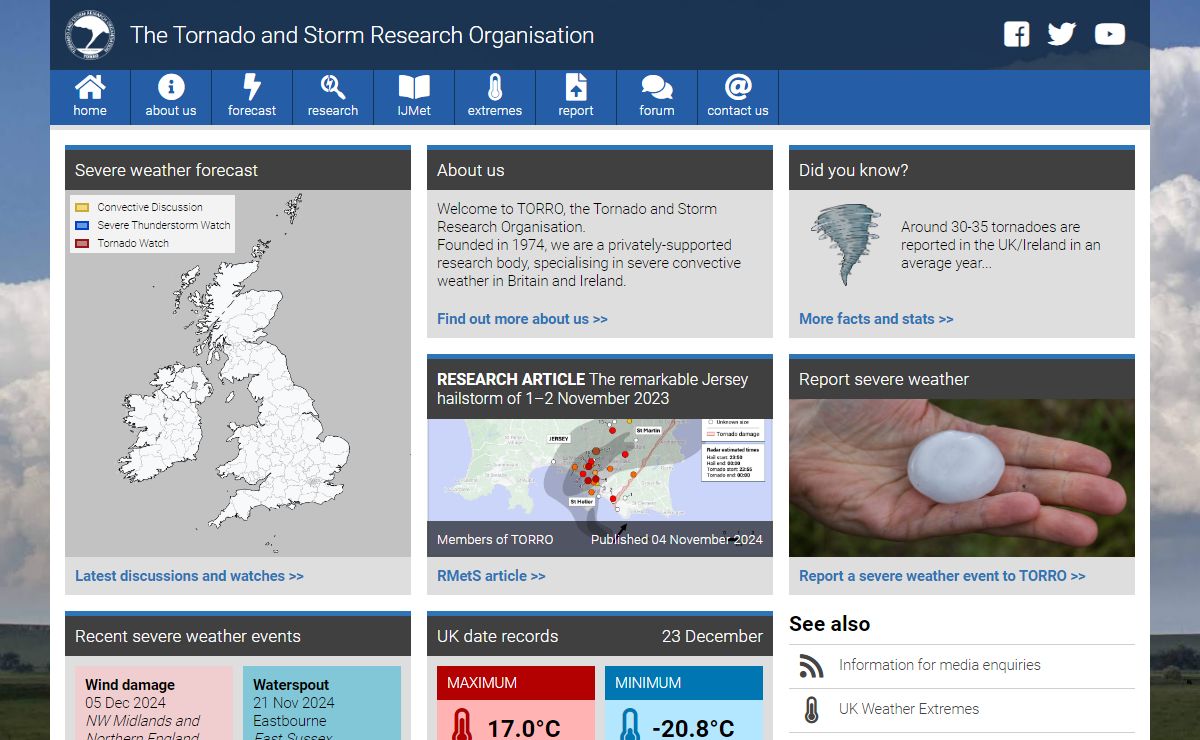
Task: Select the 'about us' menu label
Action: click(171, 111)
